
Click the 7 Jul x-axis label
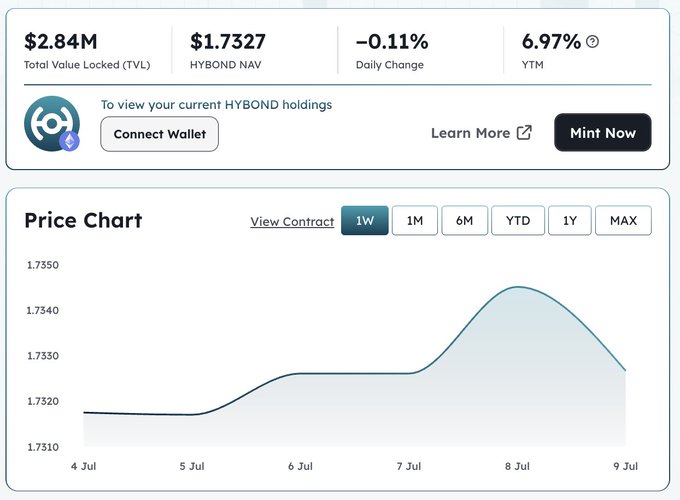tap(409, 466)
